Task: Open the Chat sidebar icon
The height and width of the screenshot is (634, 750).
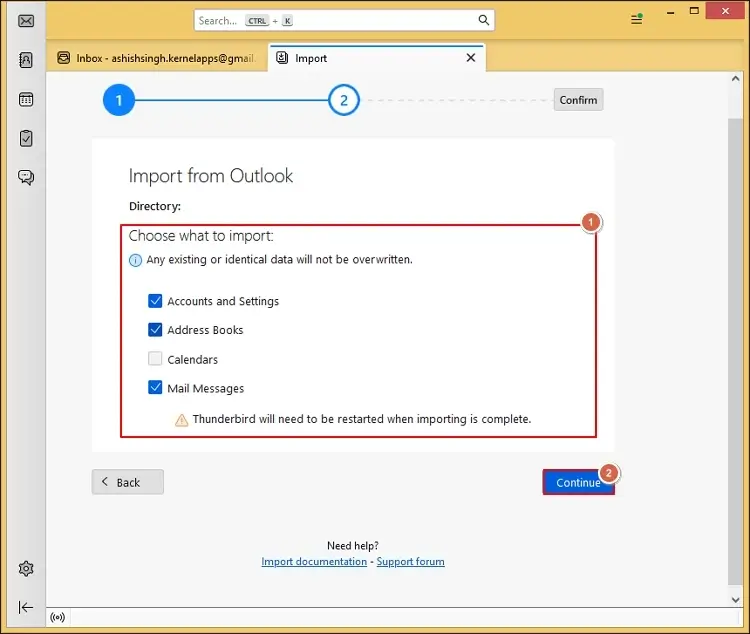Action: pos(26,177)
